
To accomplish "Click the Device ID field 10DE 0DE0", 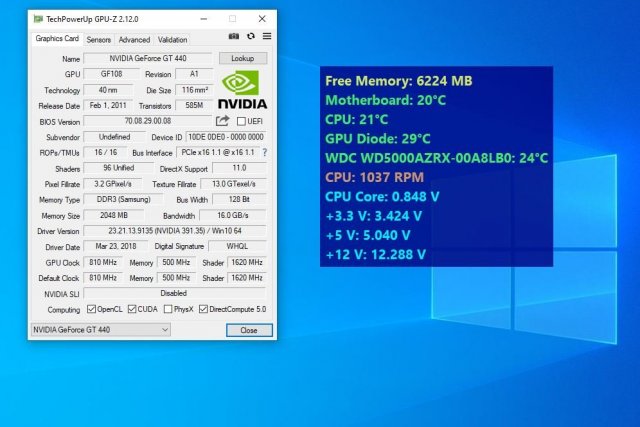I will pyautogui.click(x=226, y=137).
